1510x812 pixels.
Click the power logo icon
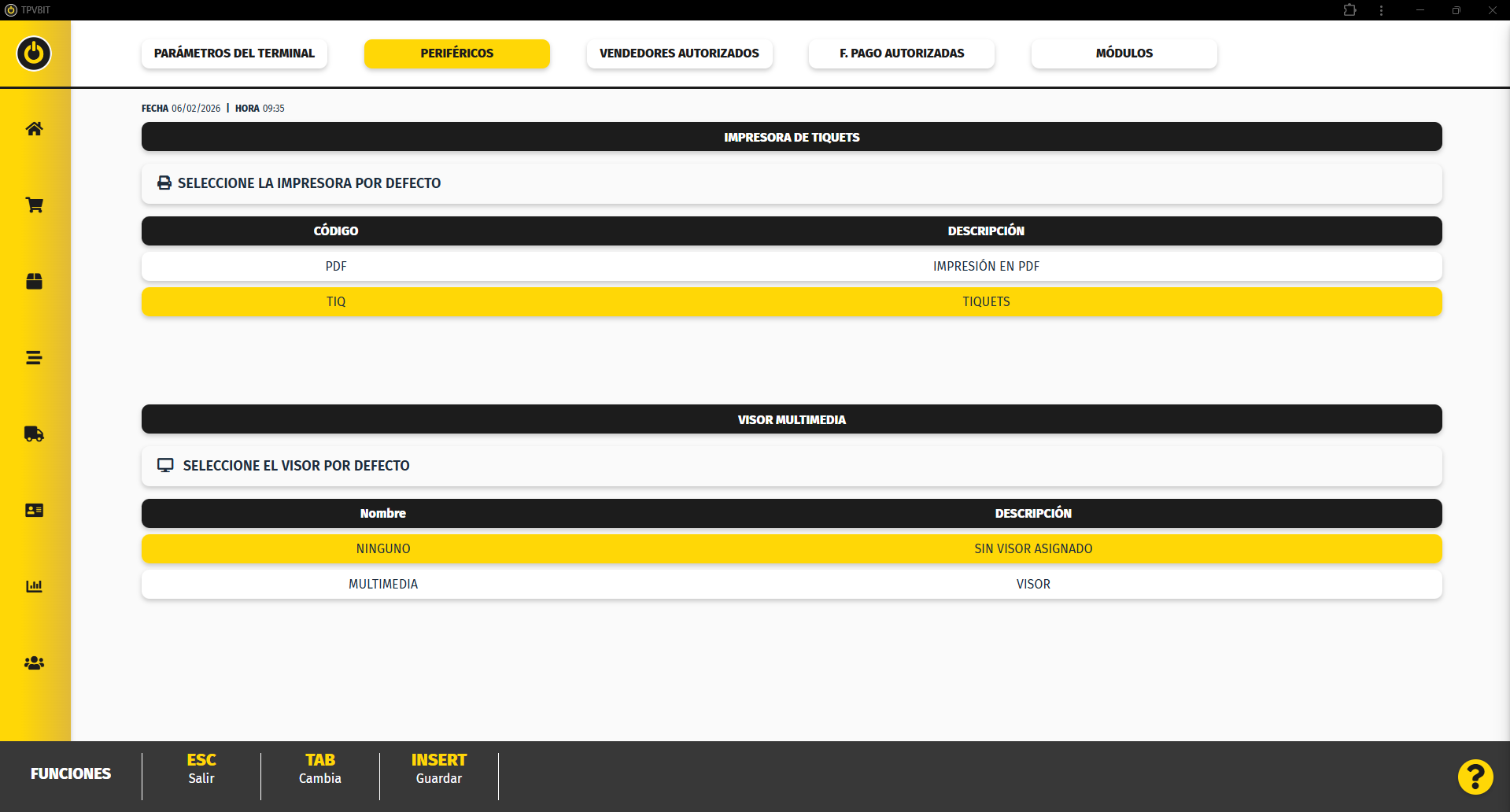tap(34, 54)
